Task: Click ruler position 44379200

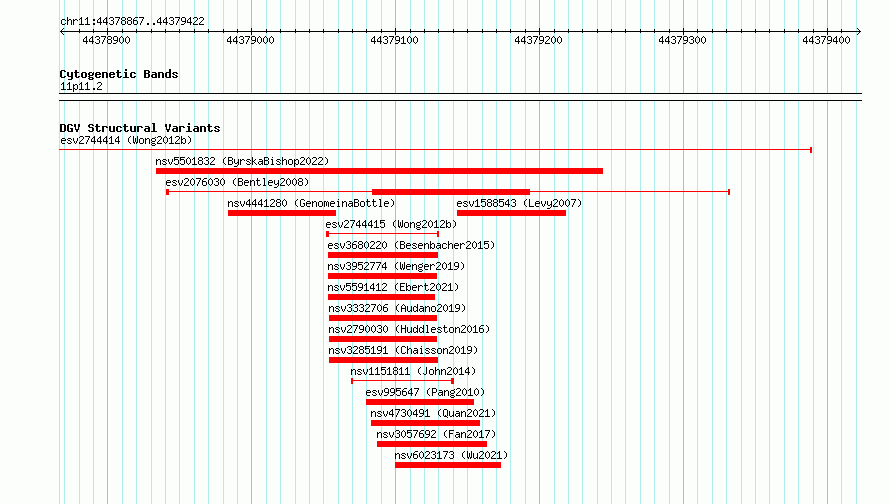Action: click(x=538, y=40)
